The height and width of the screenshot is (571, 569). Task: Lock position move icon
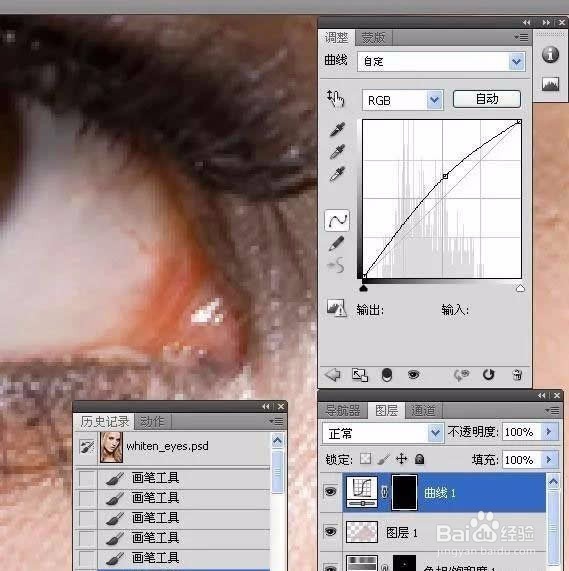(401, 459)
